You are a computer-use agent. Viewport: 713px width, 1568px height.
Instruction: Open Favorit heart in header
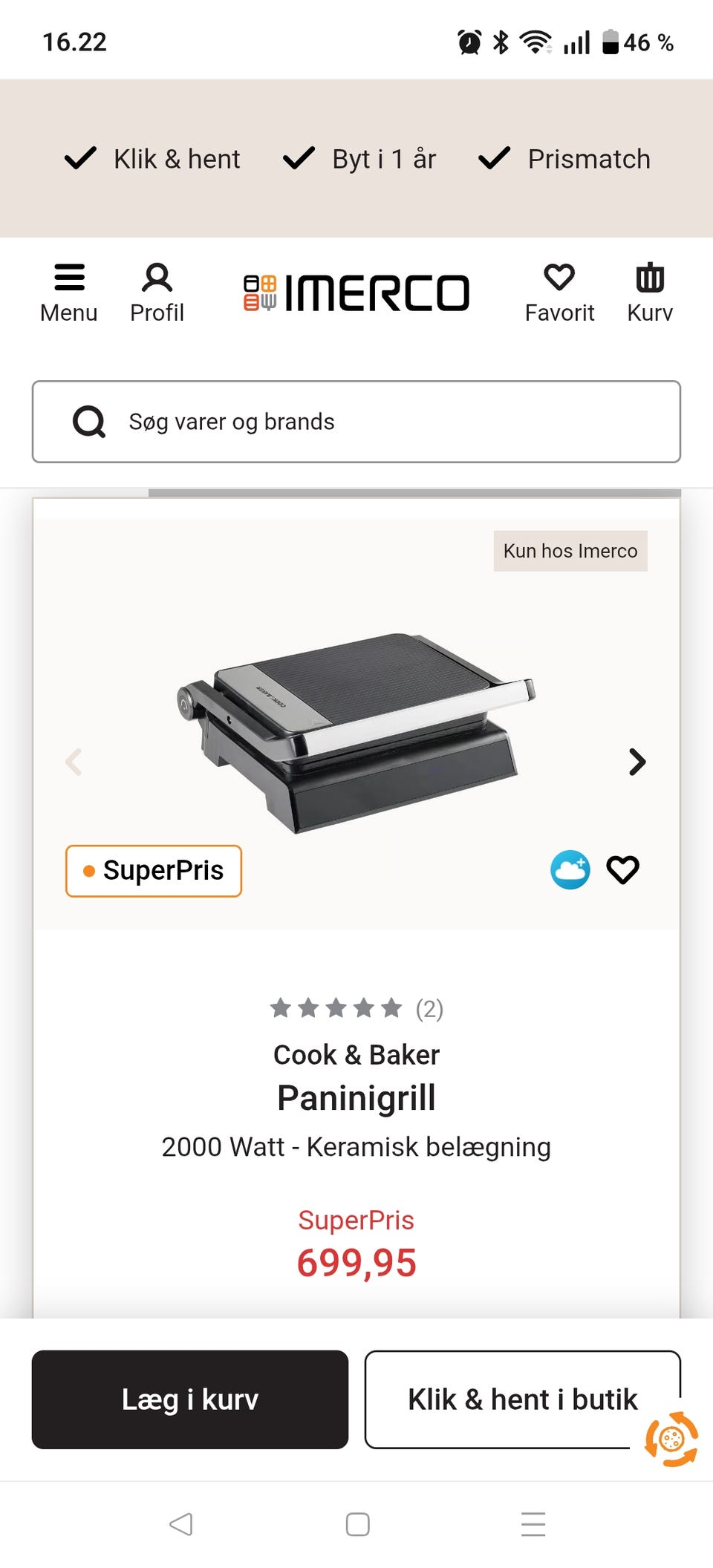(x=559, y=293)
